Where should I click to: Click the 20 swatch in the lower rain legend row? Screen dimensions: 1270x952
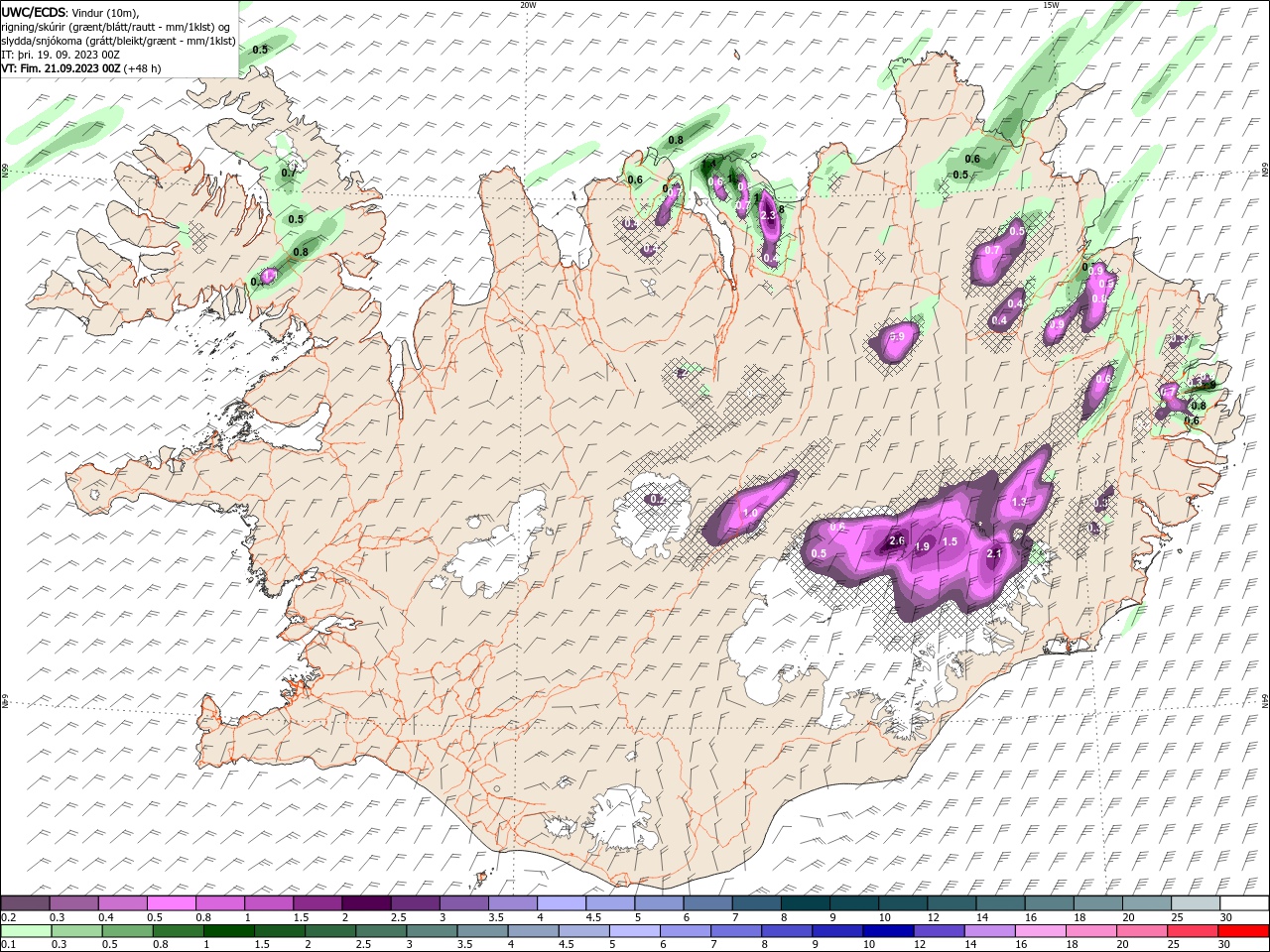pyautogui.click(x=1140, y=931)
